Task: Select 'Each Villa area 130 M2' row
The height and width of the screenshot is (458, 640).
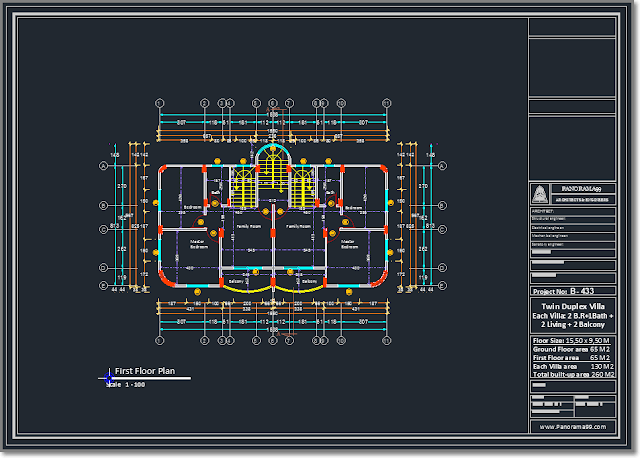Action: [x=573, y=367]
